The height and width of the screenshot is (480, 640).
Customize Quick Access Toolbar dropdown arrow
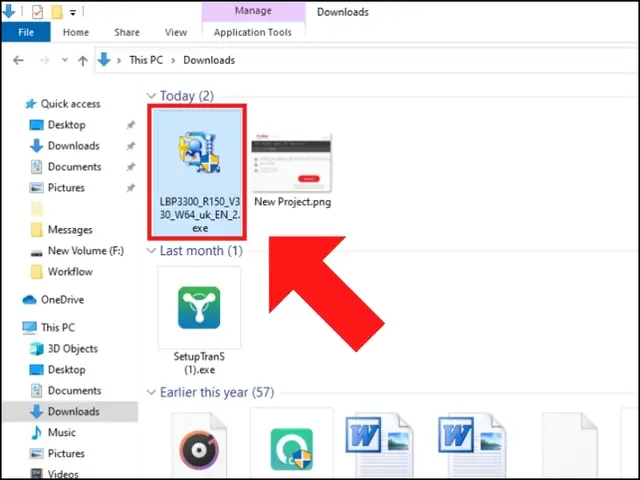[x=74, y=12]
